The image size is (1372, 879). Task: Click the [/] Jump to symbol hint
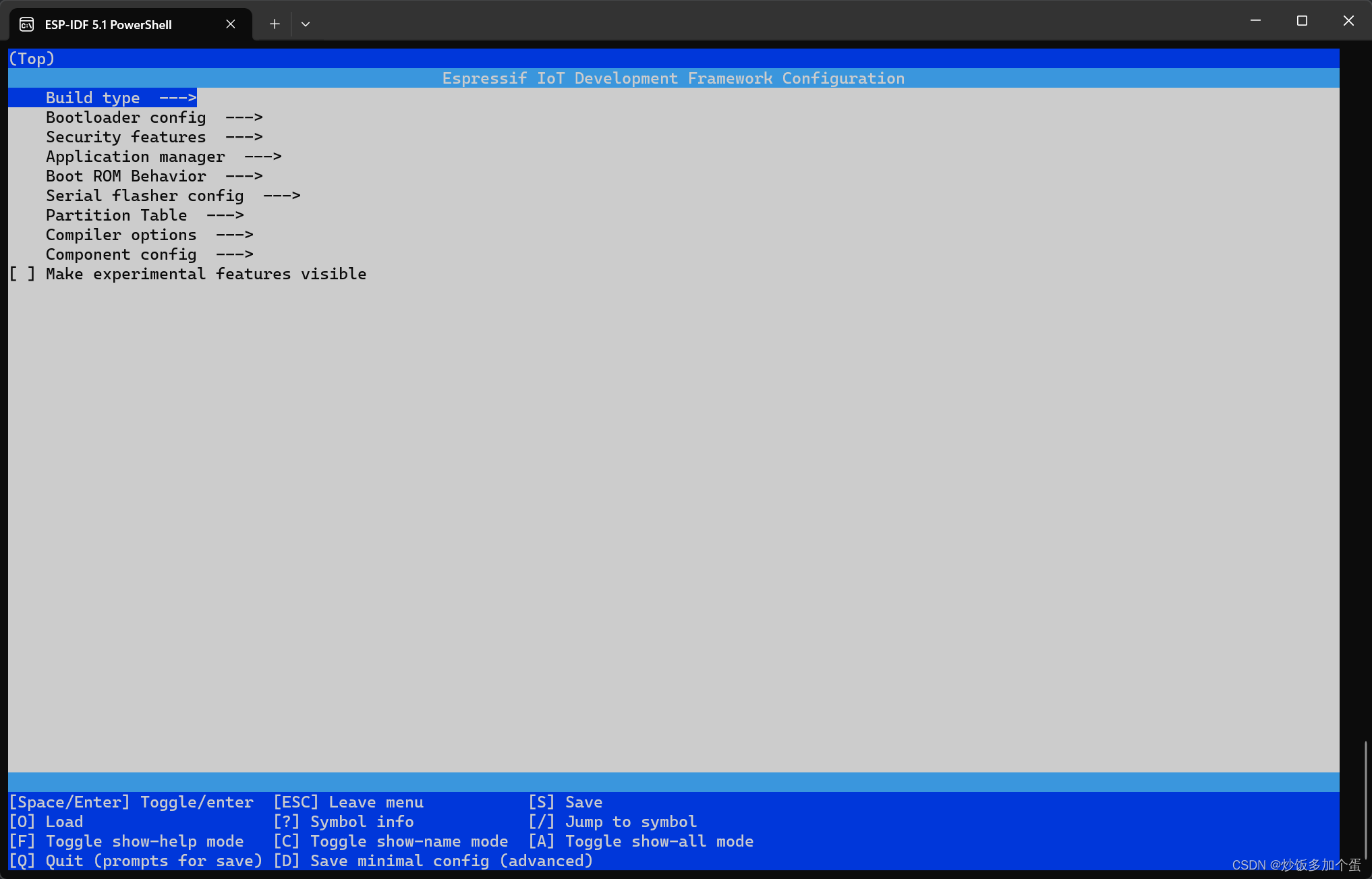[x=612, y=822]
